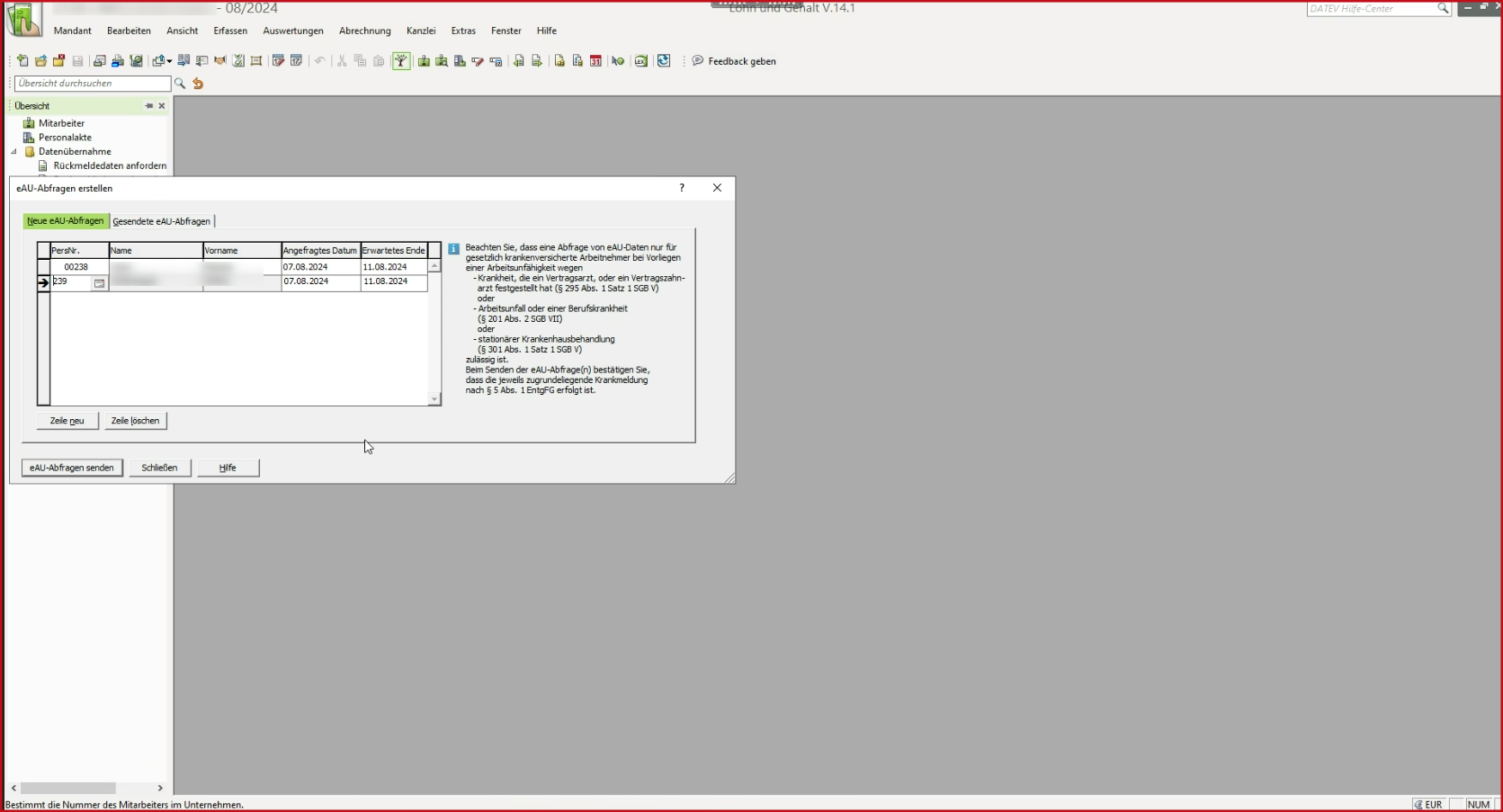Image resolution: width=1503 pixels, height=812 pixels.
Task: Click the highlighted tree icon in toolbar
Action: point(401,61)
